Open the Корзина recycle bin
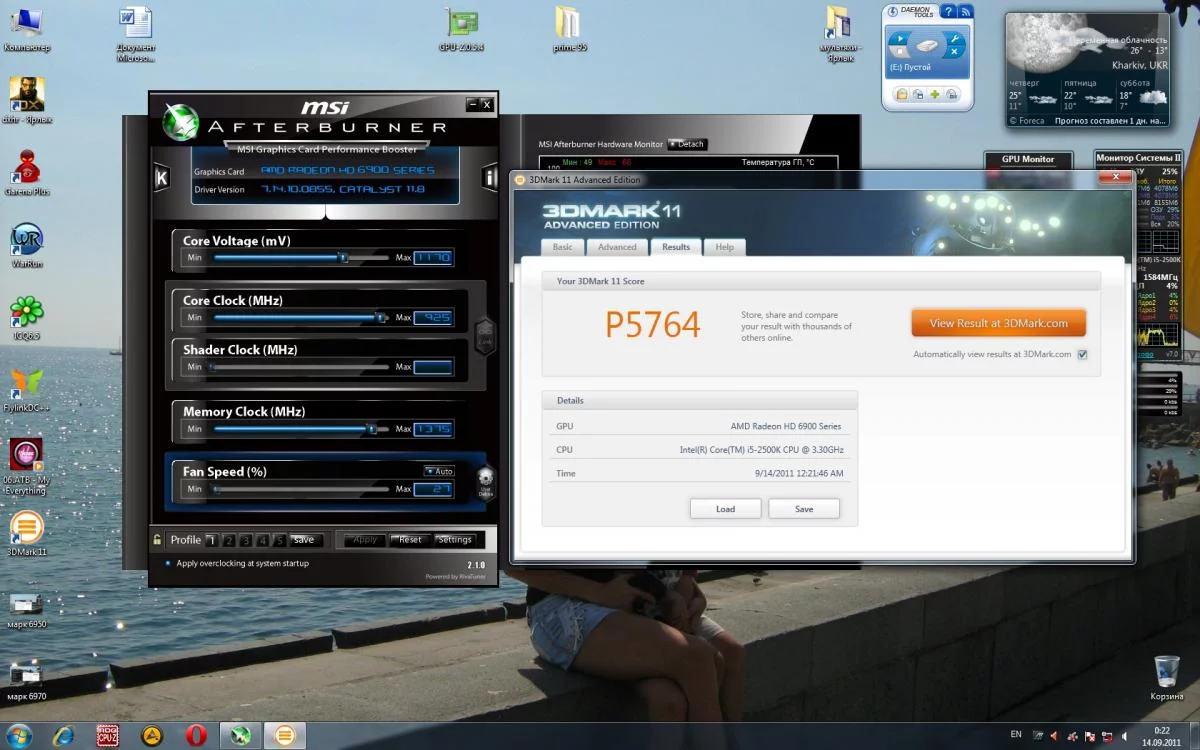Image resolution: width=1200 pixels, height=750 pixels. click(1166, 678)
